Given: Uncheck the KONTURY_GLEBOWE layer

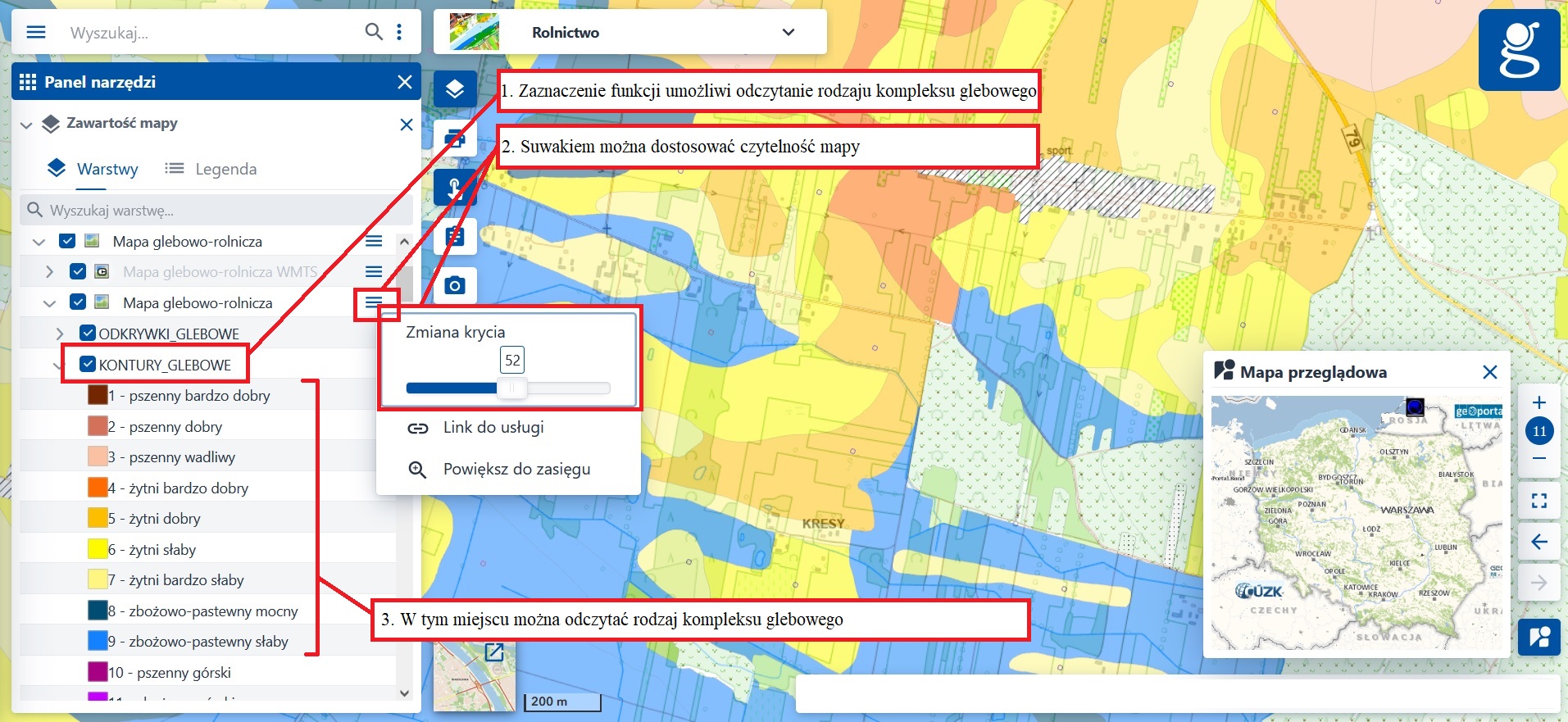Looking at the screenshot, I should pyautogui.click(x=88, y=365).
